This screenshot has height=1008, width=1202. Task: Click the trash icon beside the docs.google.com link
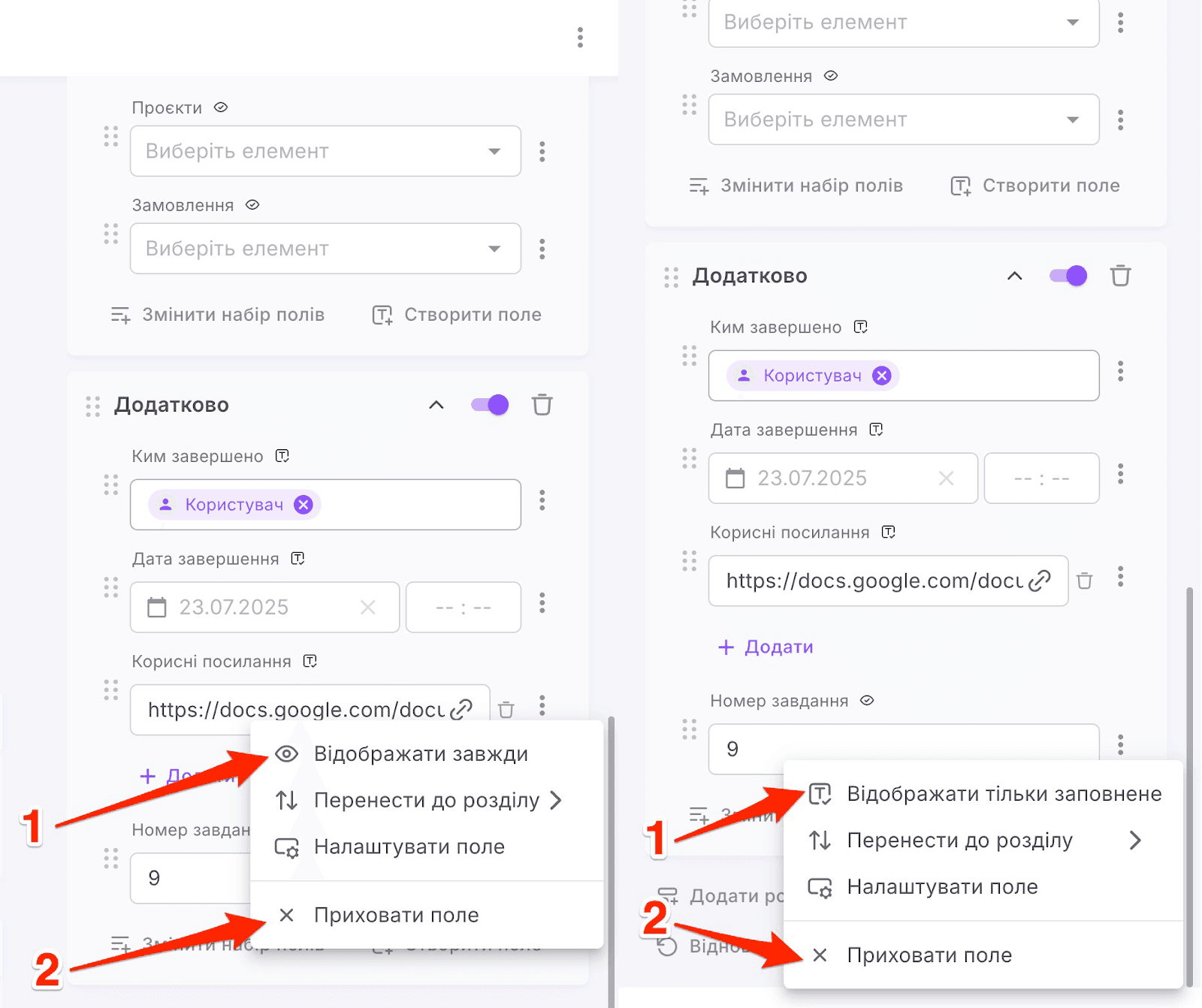[507, 709]
